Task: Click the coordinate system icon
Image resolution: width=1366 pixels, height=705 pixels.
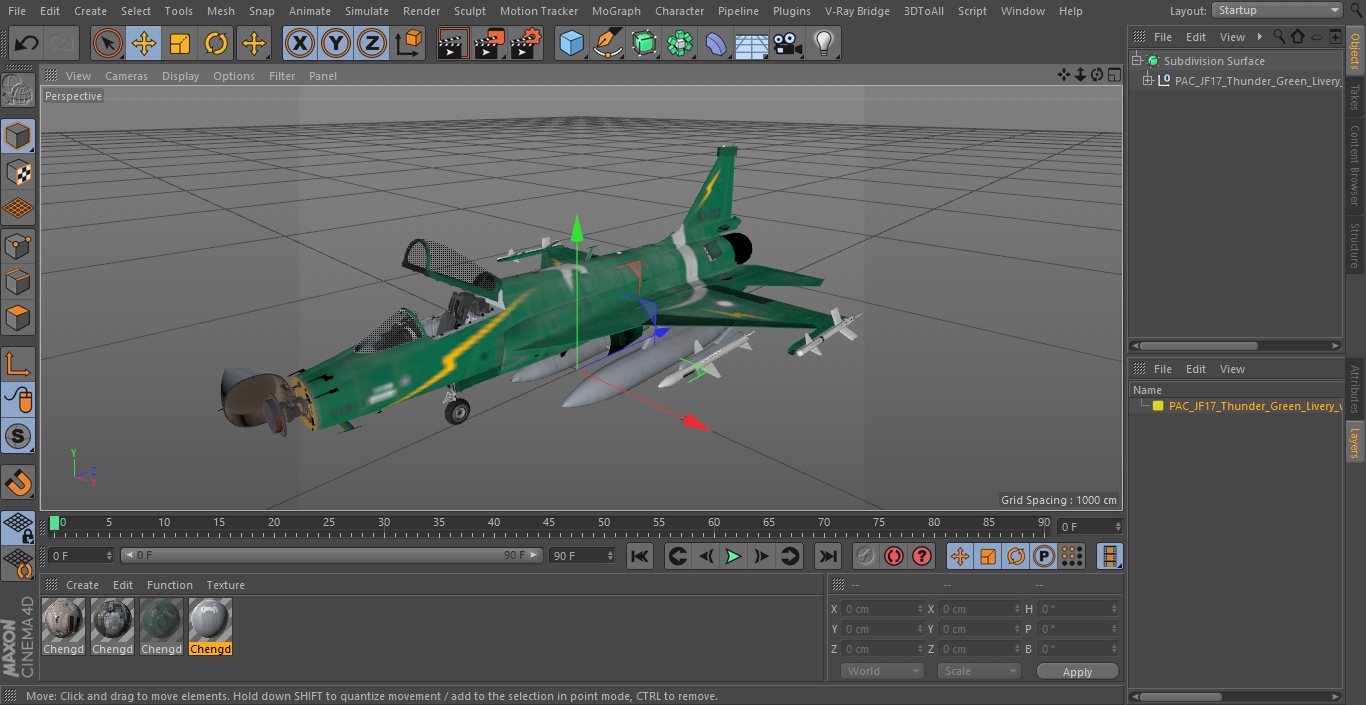Action: (409, 43)
